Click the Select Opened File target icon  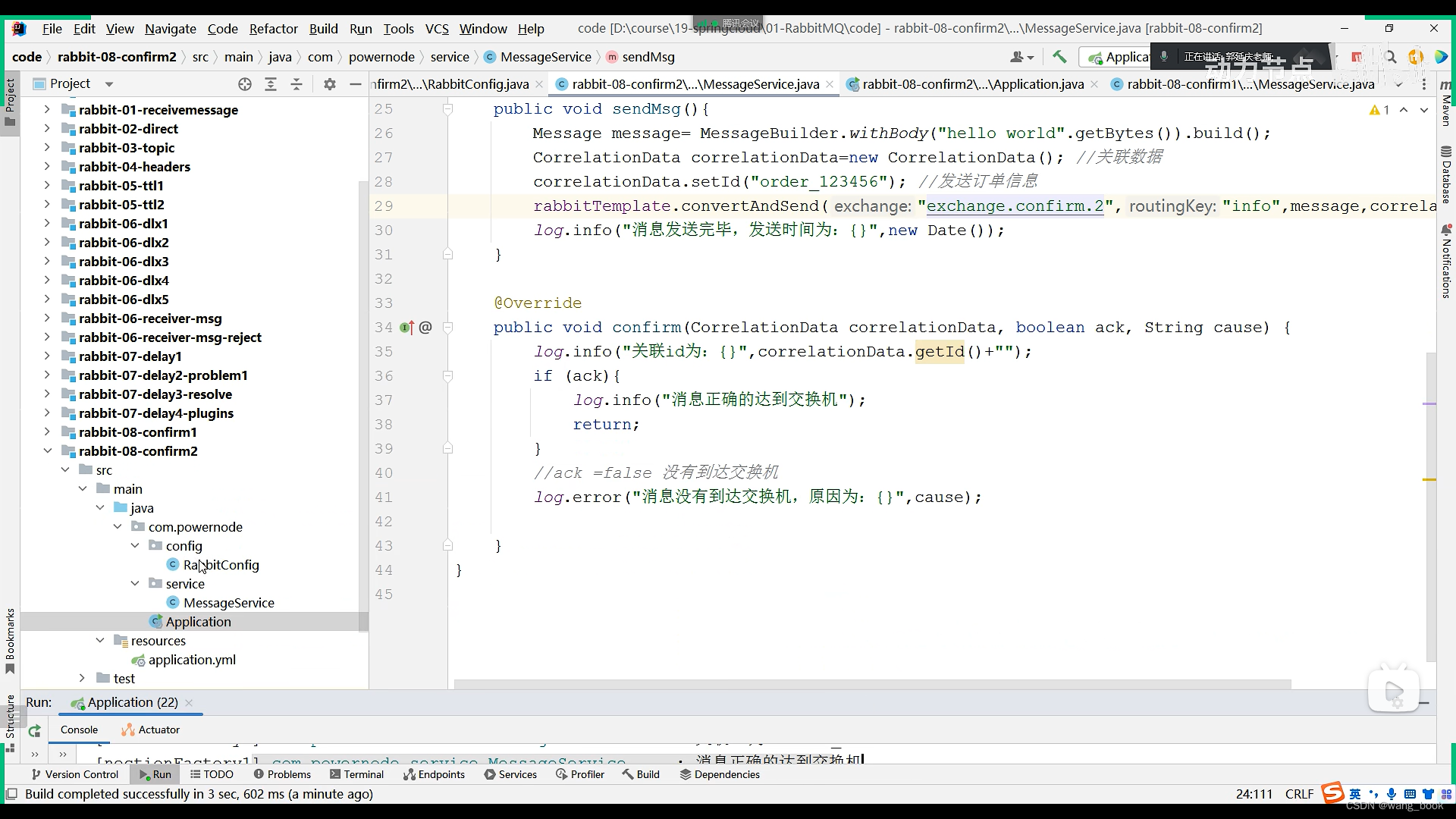[244, 84]
